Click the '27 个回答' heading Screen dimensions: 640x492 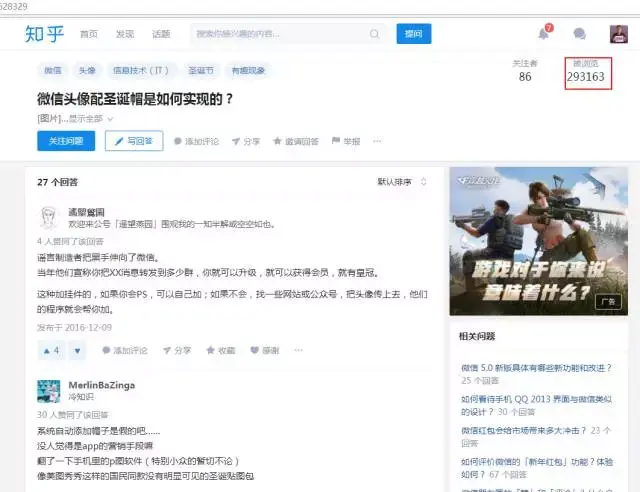[x=58, y=182]
